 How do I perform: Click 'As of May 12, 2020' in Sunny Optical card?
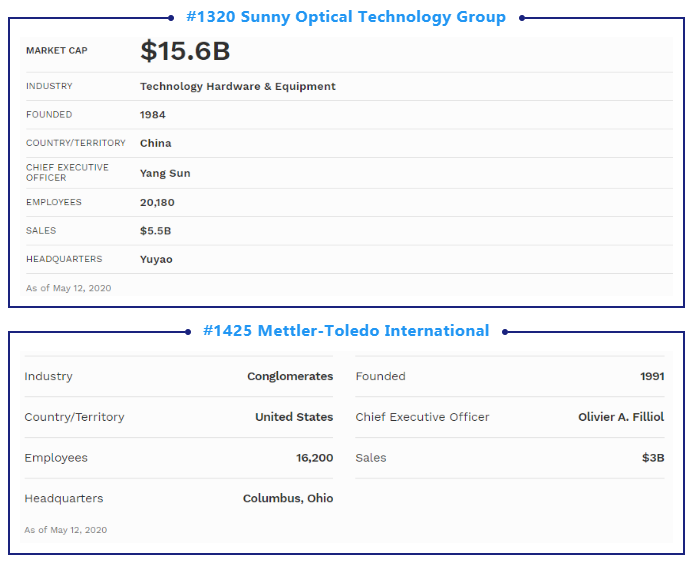click(68, 288)
